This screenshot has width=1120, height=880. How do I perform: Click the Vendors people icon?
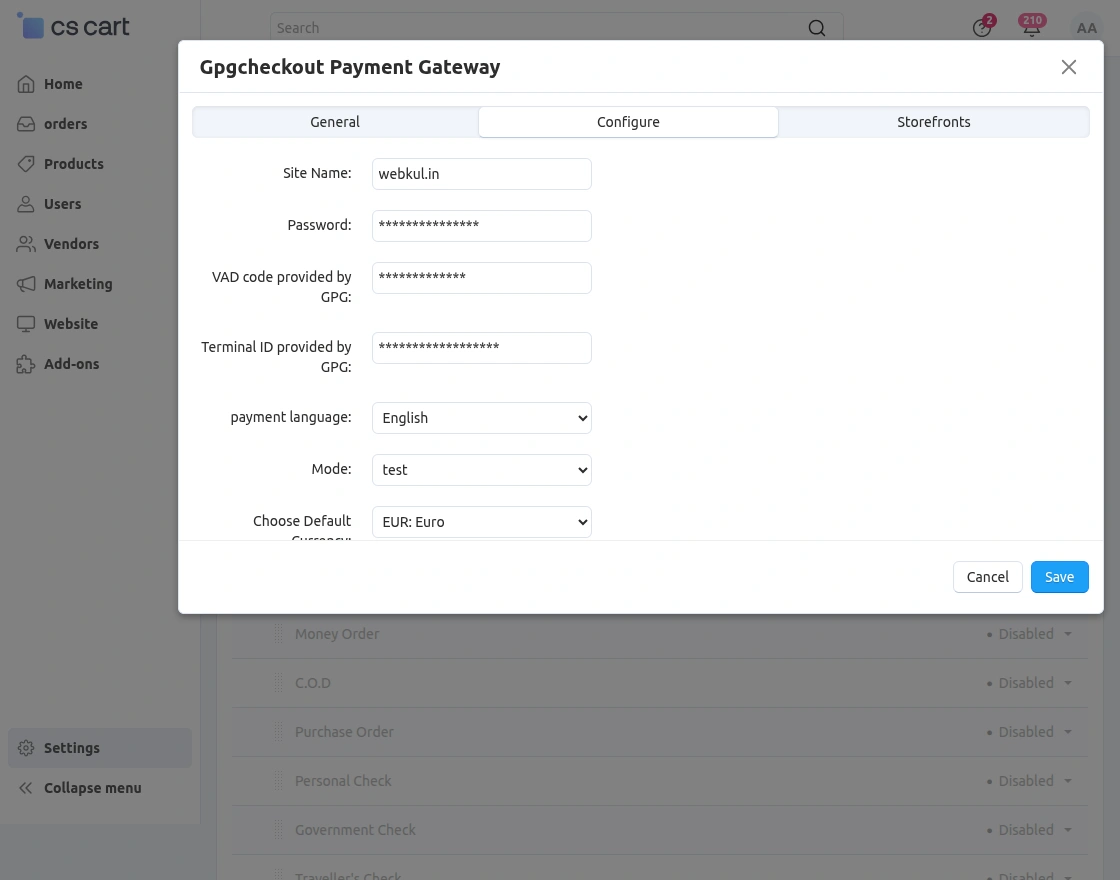point(26,244)
